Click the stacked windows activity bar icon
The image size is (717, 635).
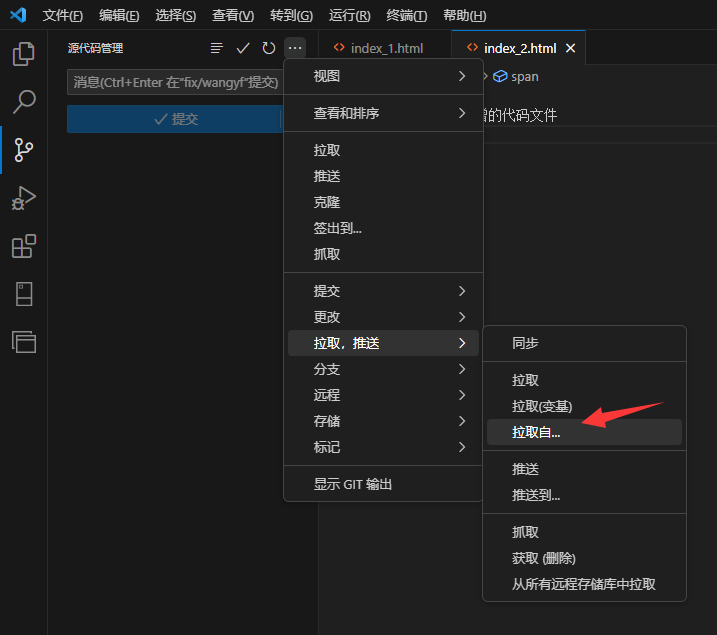(24, 342)
